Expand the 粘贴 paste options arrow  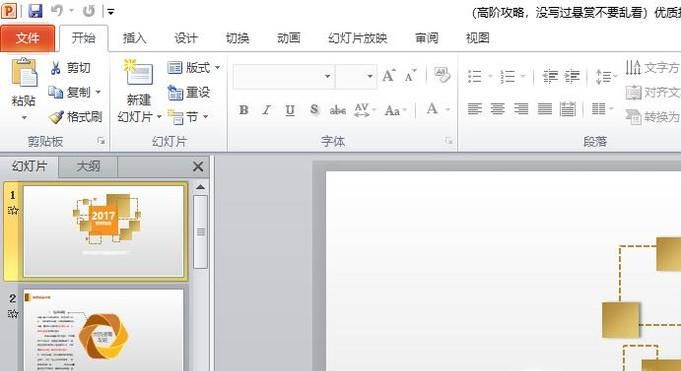click(24, 118)
